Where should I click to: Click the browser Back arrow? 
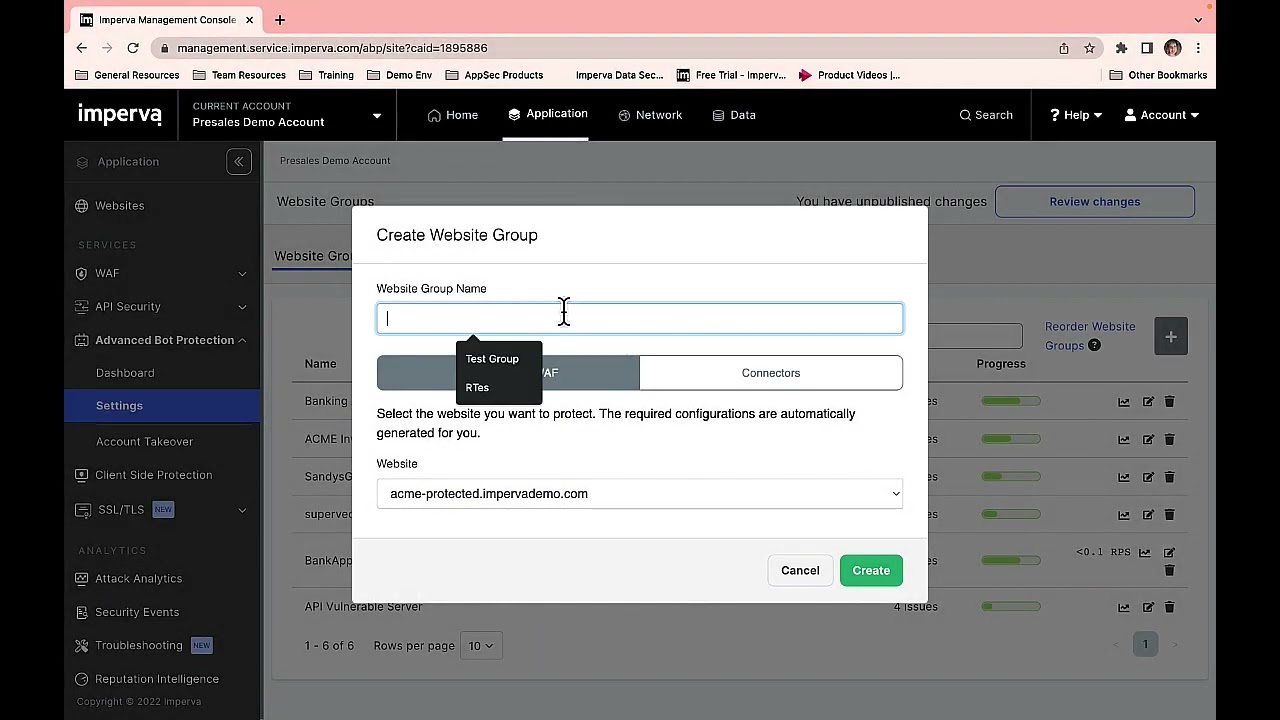click(x=82, y=48)
